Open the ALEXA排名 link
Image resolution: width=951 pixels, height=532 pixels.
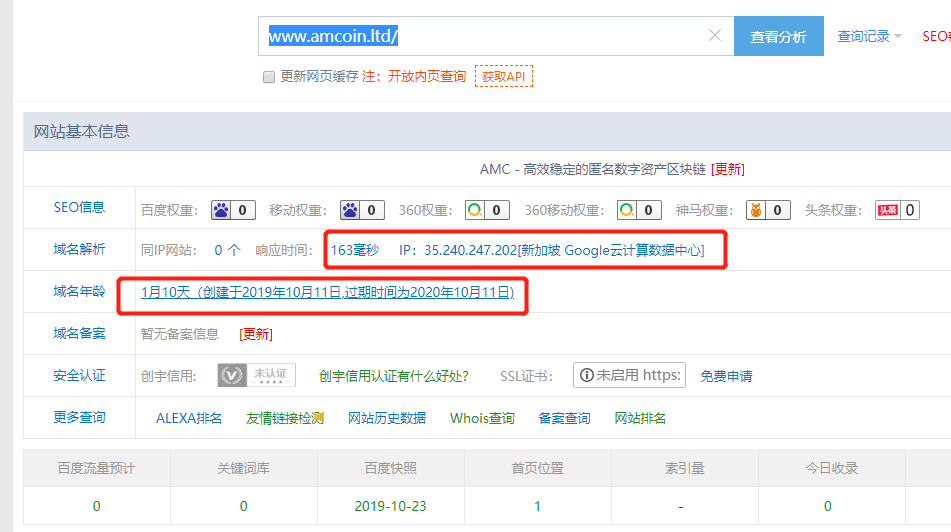point(189,419)
